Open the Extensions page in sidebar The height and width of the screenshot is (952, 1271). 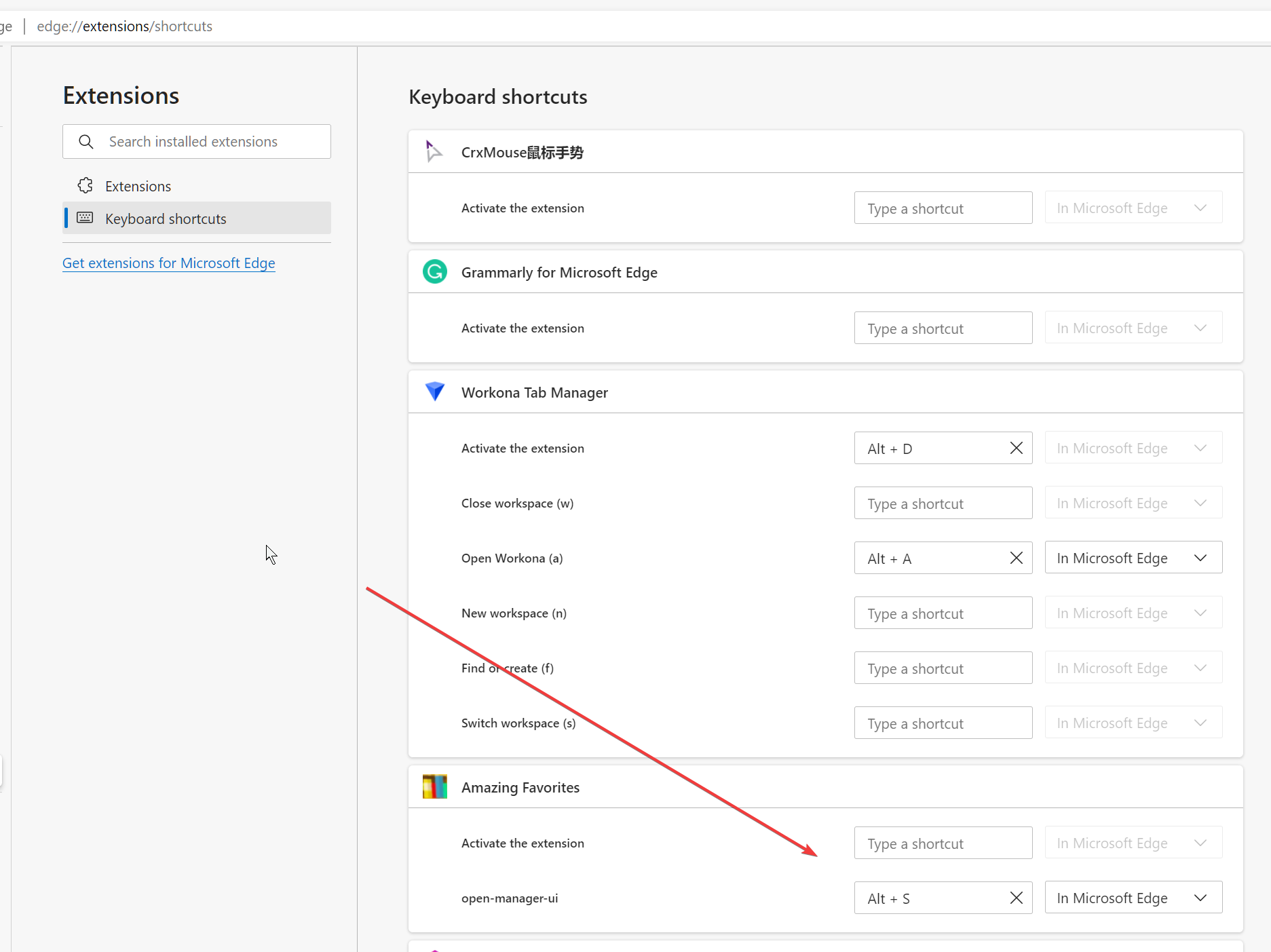click(197, 186)
